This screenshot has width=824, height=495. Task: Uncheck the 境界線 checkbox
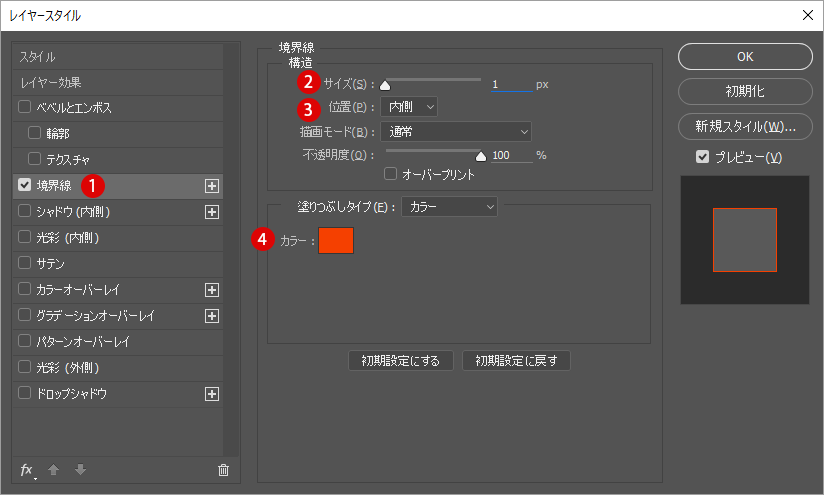pos(24,184)
